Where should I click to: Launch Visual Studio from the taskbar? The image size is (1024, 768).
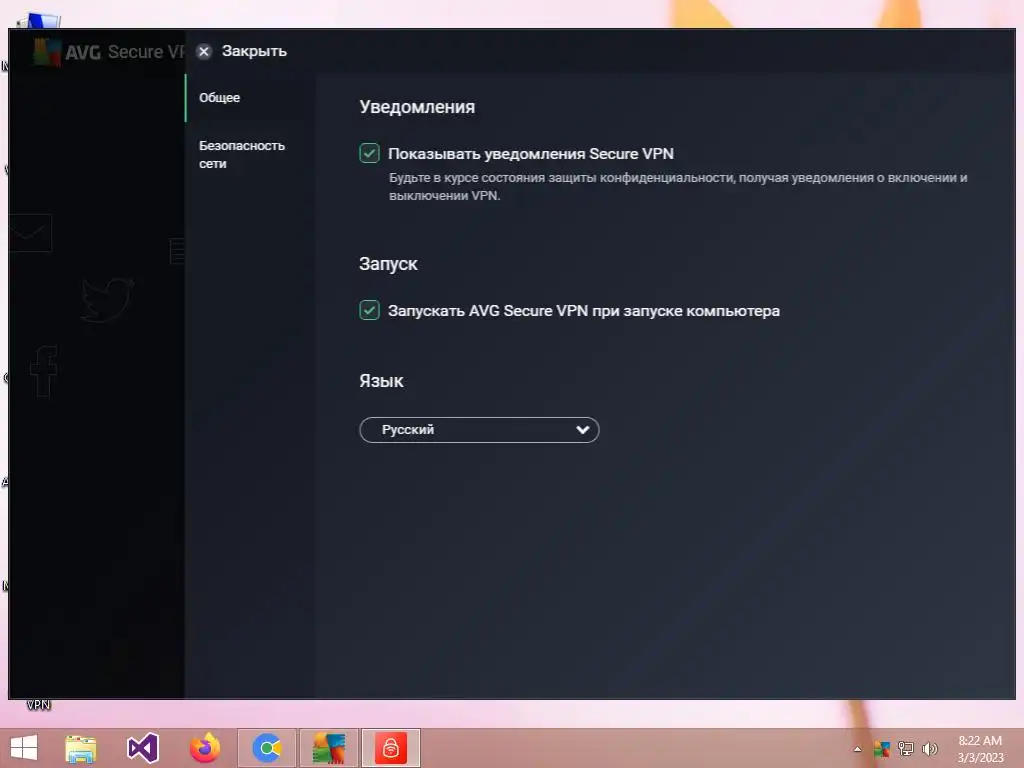point(142,748)
